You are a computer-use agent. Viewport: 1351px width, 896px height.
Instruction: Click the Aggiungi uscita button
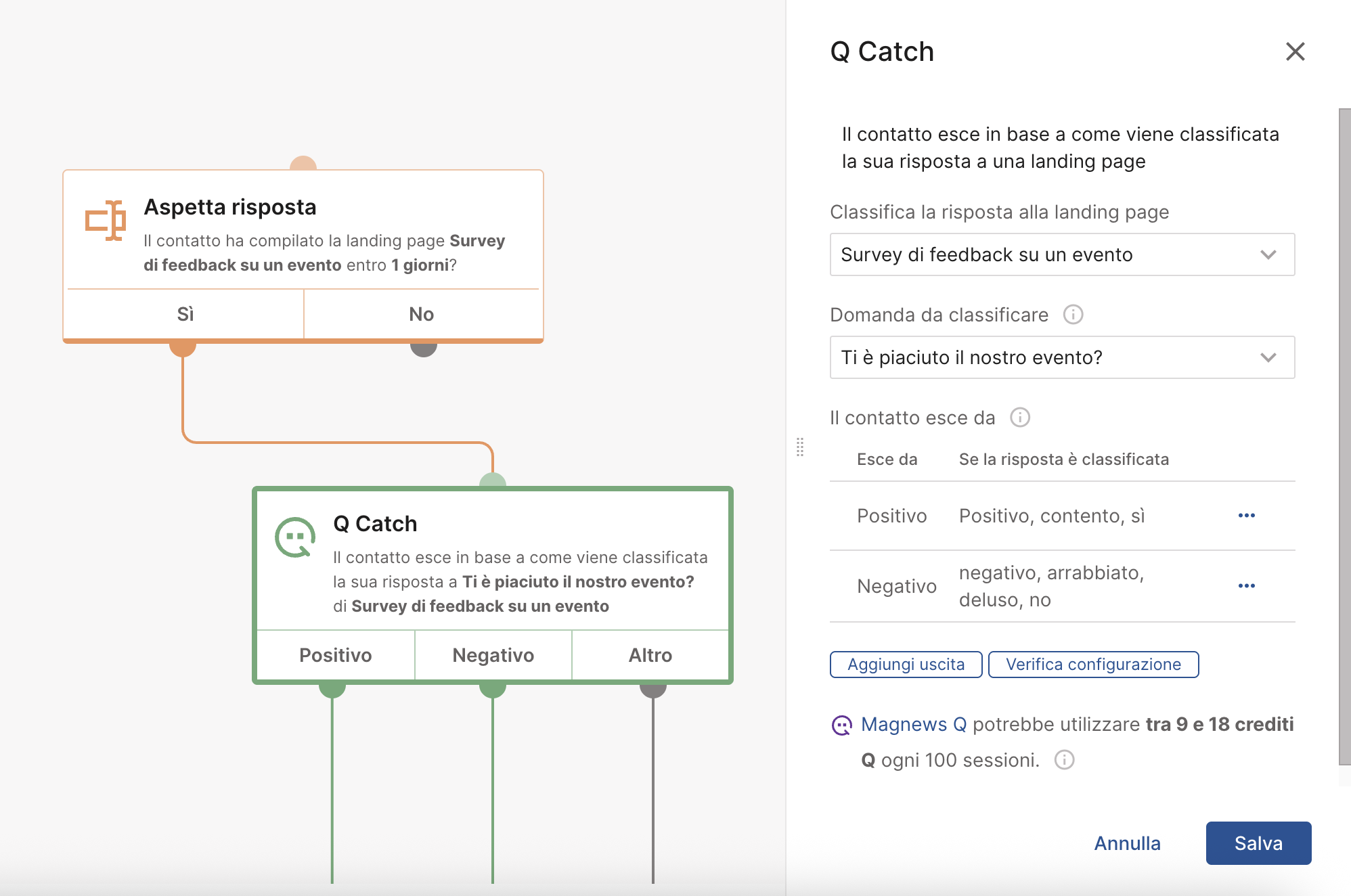[x=905, y=665]
